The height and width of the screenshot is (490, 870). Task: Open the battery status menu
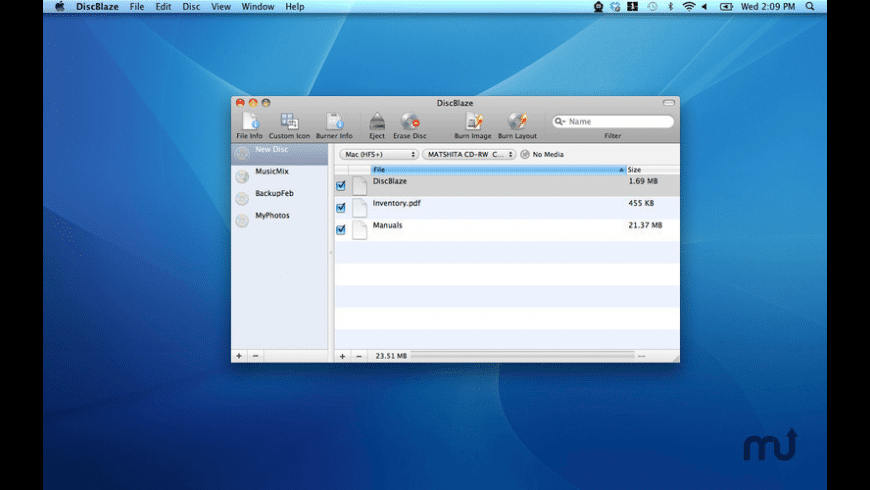tap(726, 7)
